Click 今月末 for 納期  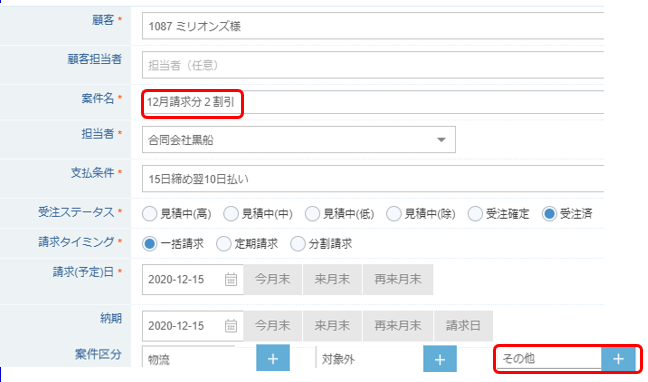[272, 326]
